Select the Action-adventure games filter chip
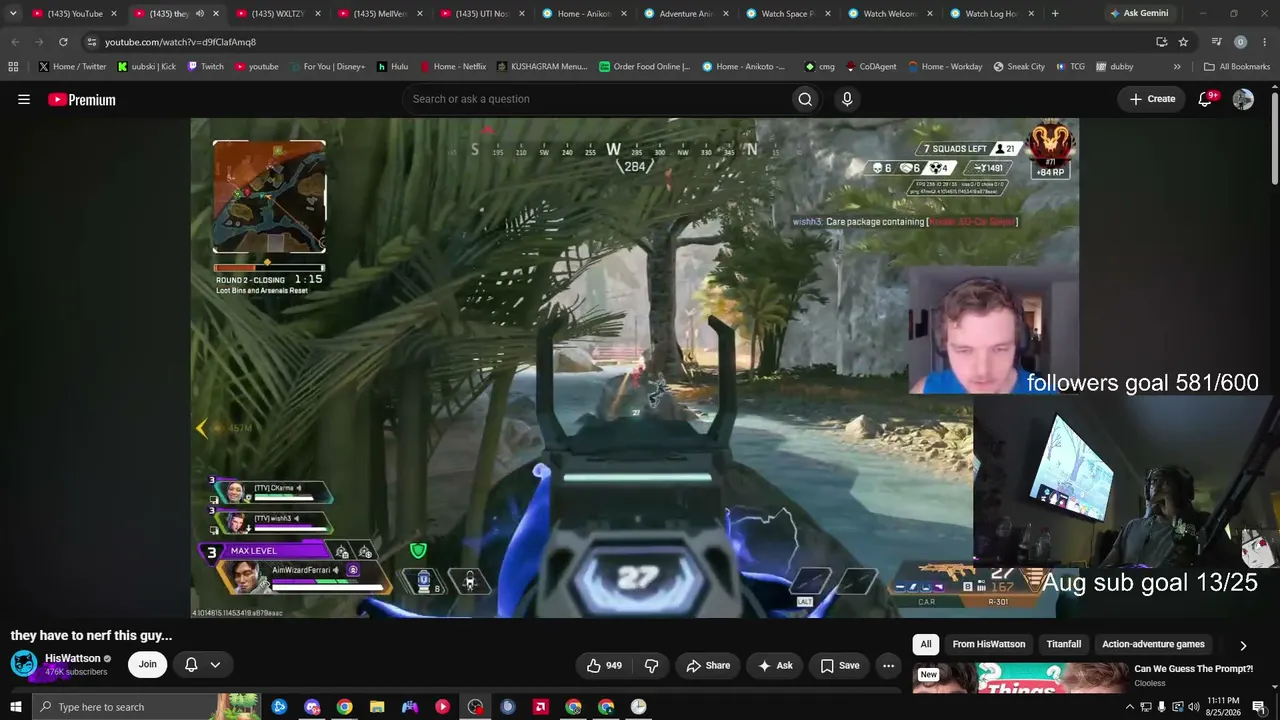This screenshot has height=720, width=1280. 1153,645
